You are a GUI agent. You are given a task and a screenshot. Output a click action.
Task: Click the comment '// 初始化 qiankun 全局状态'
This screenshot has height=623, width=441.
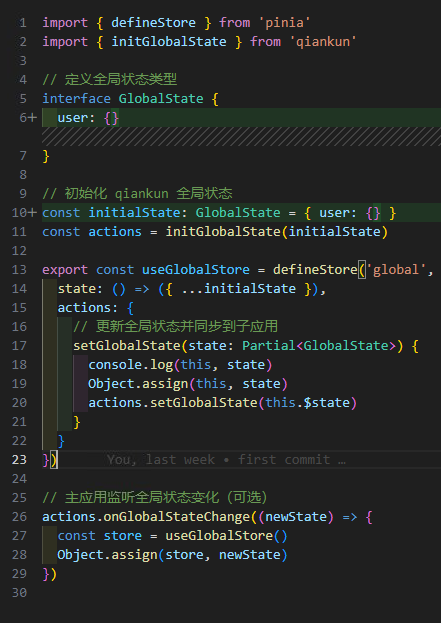(137, 193)
